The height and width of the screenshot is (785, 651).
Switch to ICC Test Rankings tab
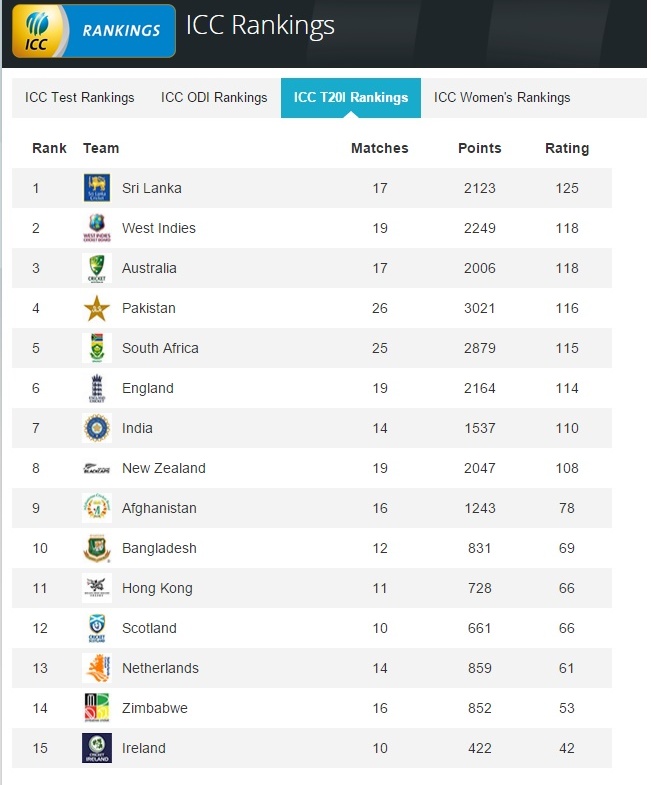tap(80, 98)
